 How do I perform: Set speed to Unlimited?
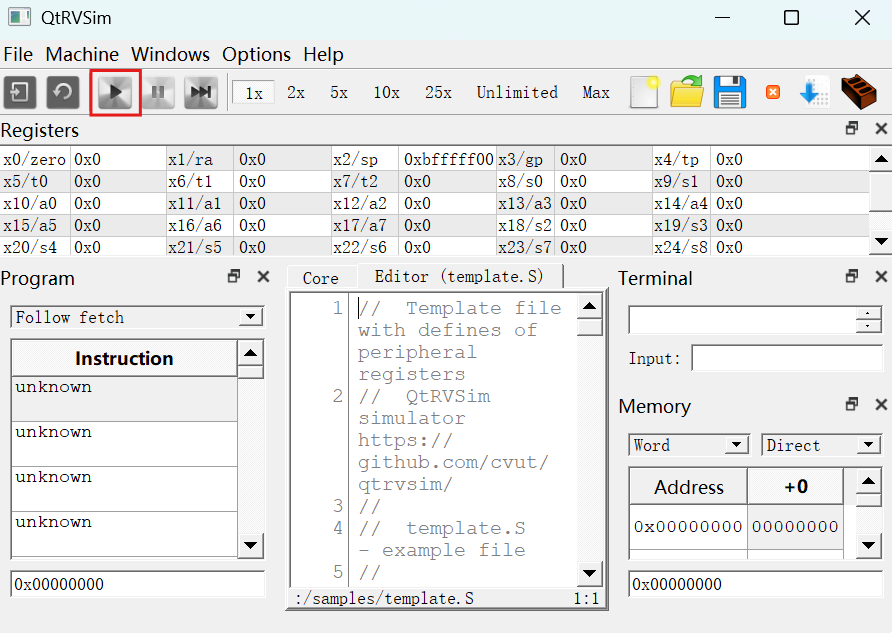tap(517, 93)
